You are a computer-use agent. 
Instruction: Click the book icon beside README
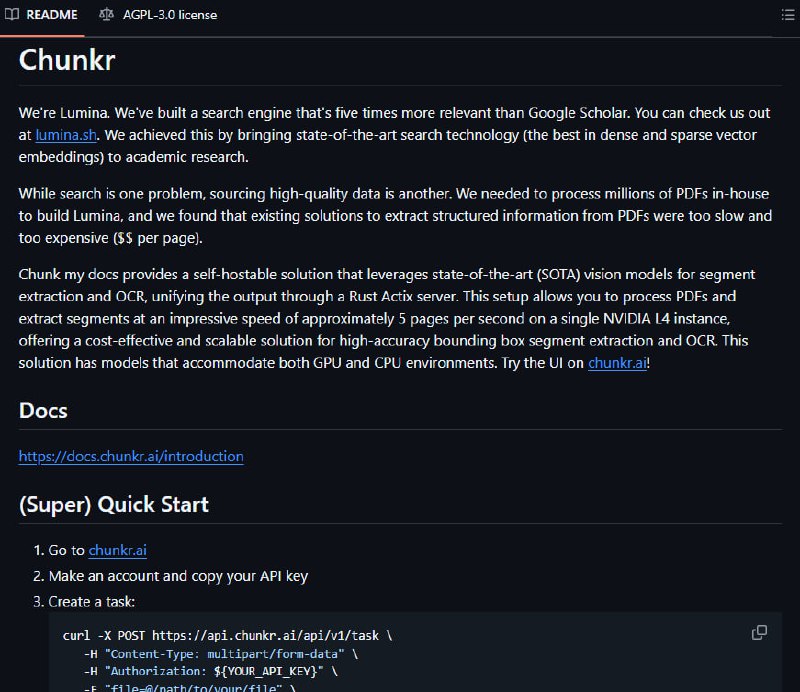(12, 14)
